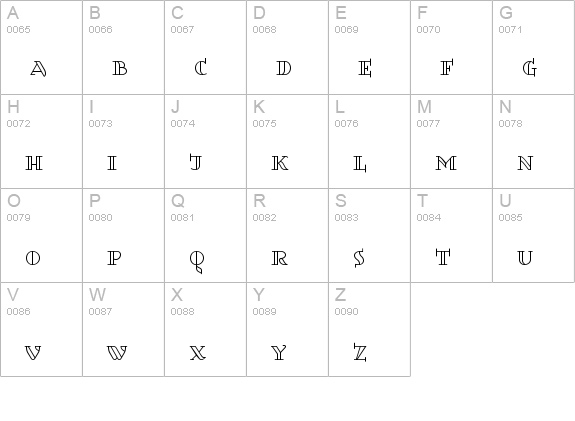Screen dimensions: 575x421
Task: Select the C glyph cell coded 0067
Action: [205, 47]
